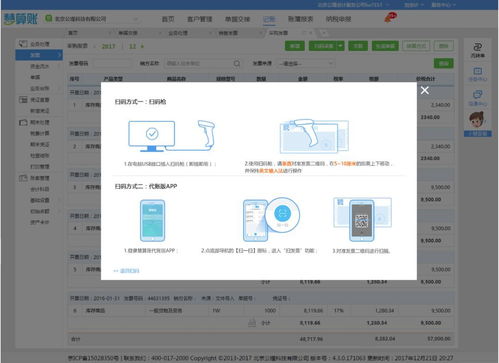
Task: Switch to the fourth page tab
Action: [228, 33]
